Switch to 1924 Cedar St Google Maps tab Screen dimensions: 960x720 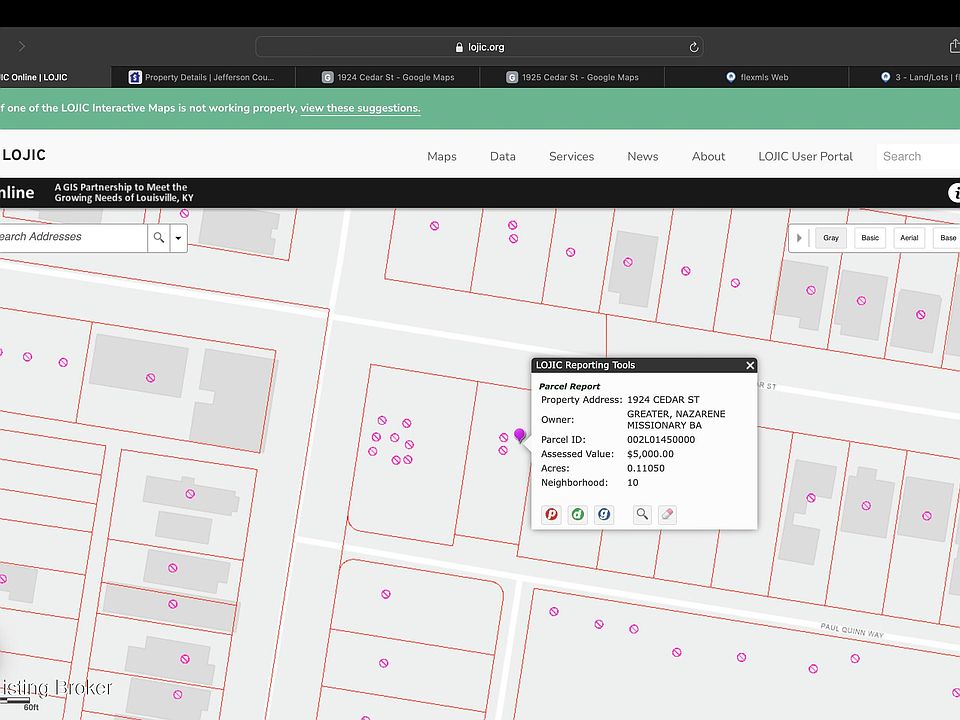[388, 77]
